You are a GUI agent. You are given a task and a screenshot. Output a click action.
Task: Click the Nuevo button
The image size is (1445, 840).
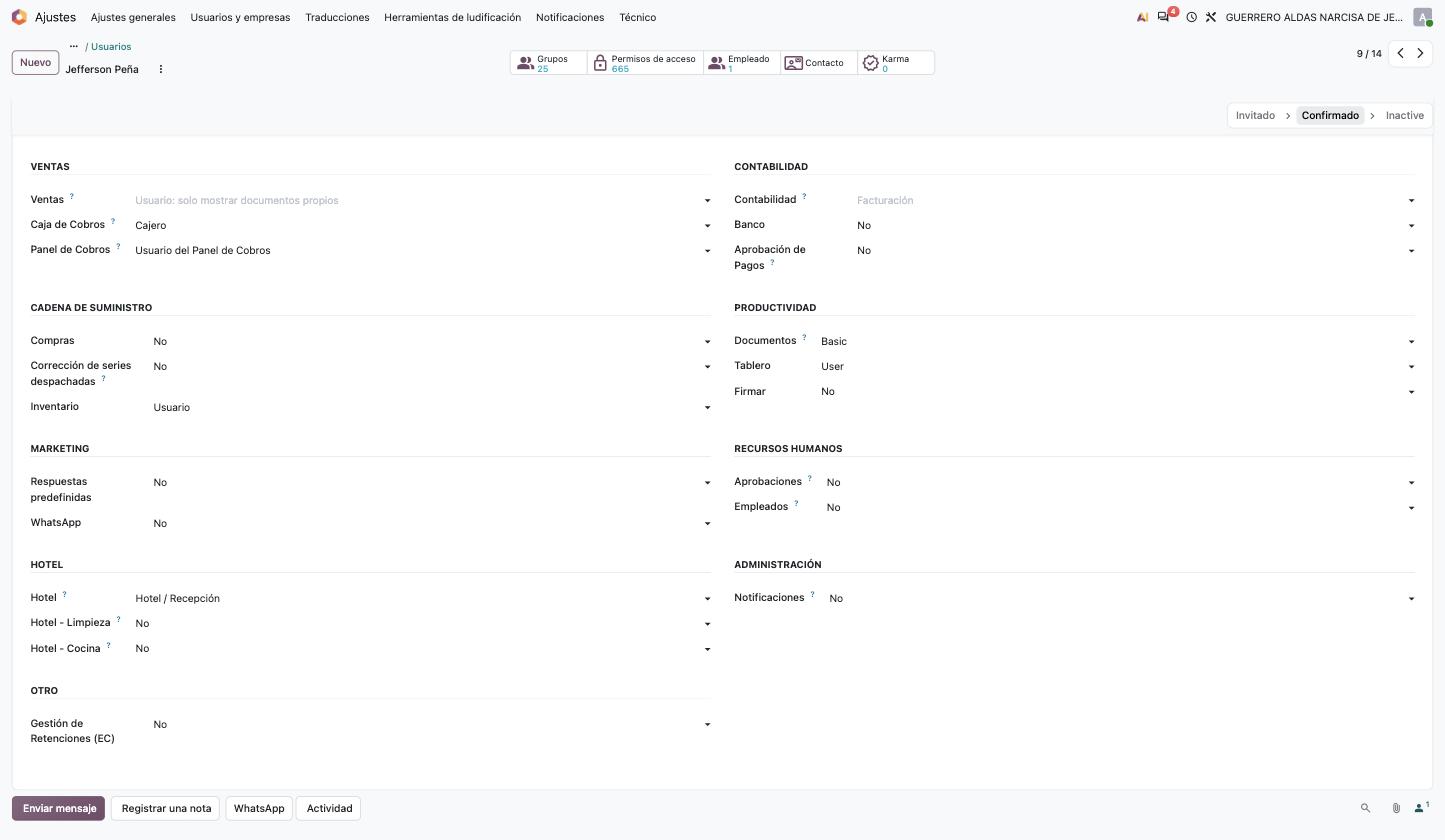coord(35,62)
